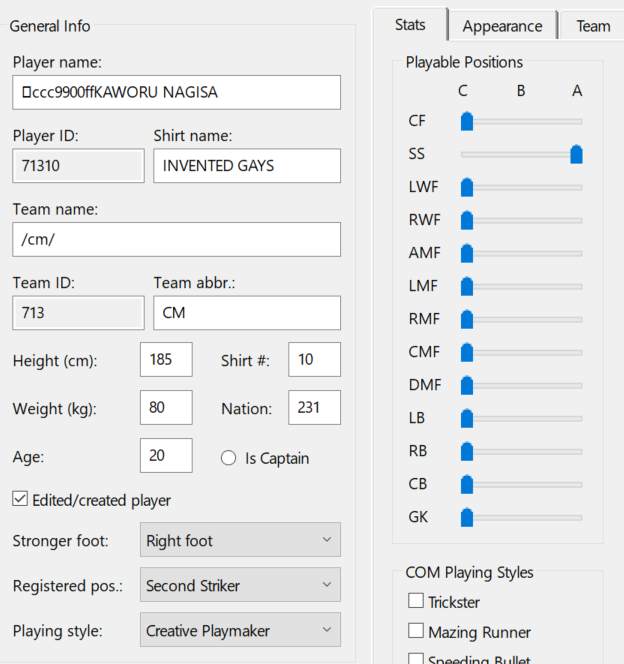Click the Shirt # field
The width and height of the screenshot is (624, 664).
[x=315, y=360]
